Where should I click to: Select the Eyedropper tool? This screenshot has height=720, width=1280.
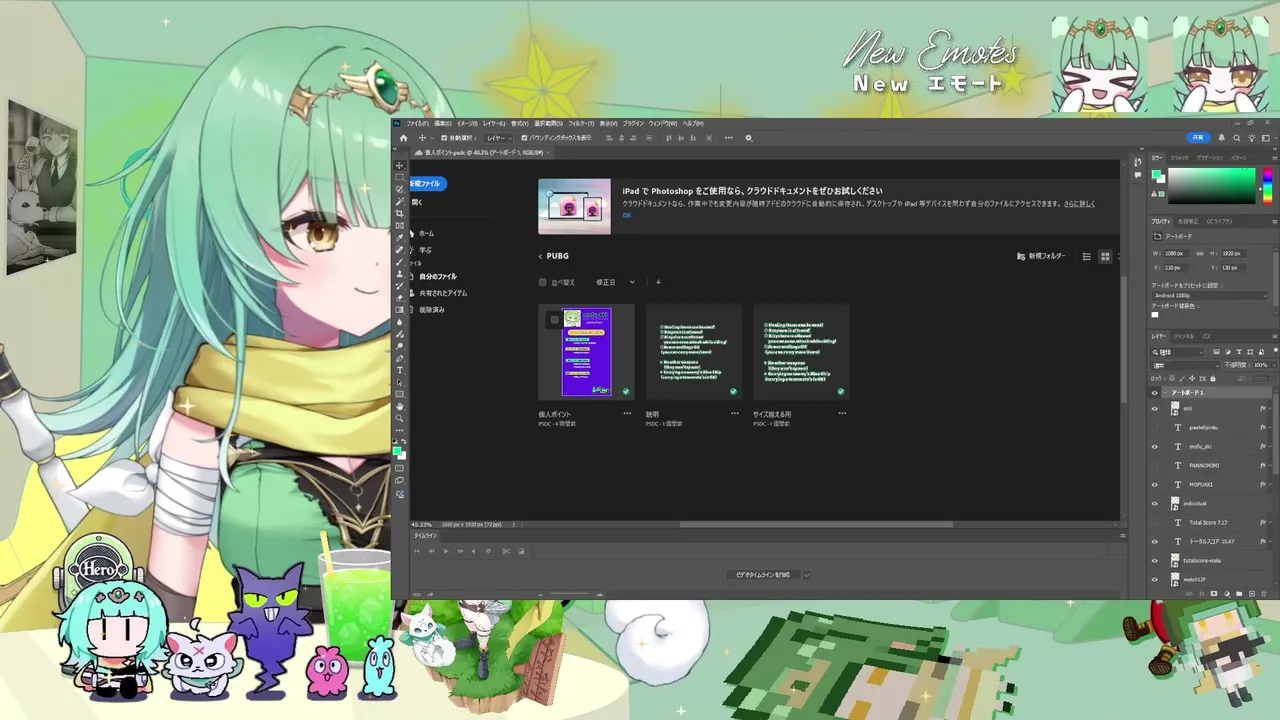(399, 238)
